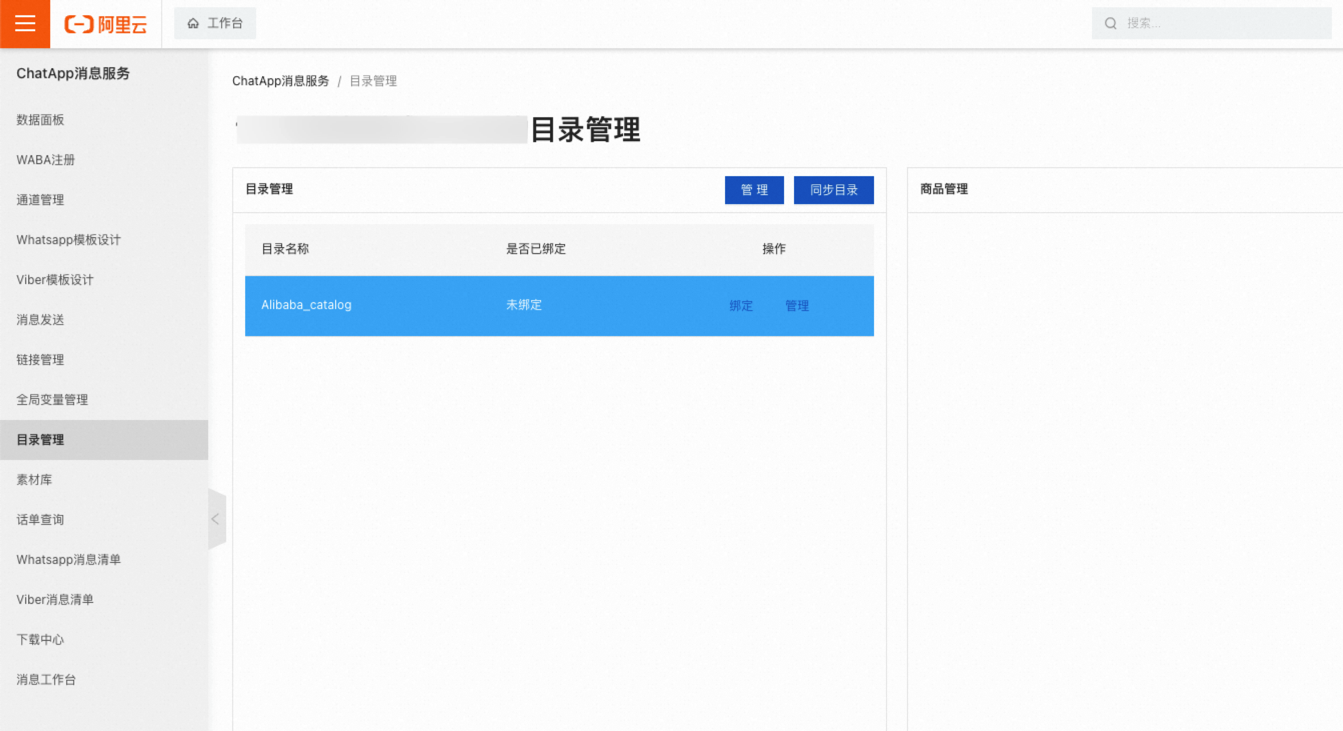Click the Alibaba Cloud logo
This screenshot has height=731, width=1343.
pos(106,24)
